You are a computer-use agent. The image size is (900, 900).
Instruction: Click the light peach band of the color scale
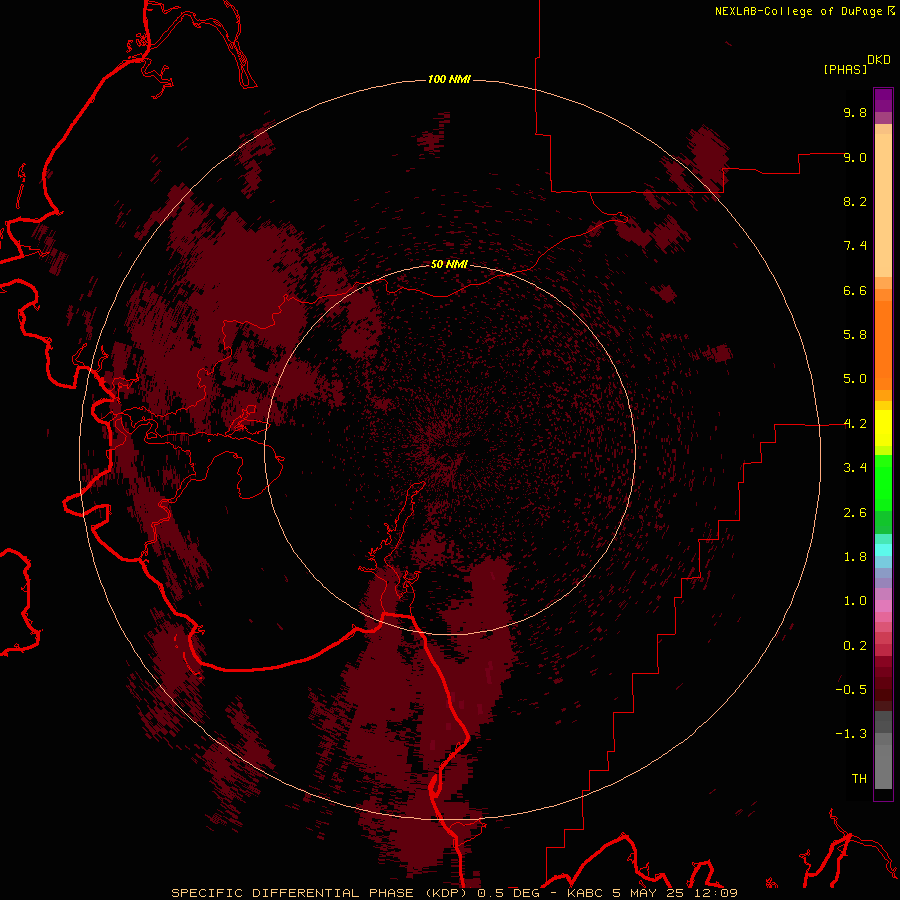[x=883, y=205]
